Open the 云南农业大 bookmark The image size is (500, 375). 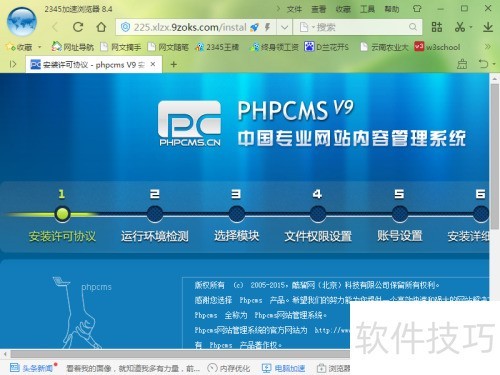click(x=384, y=47)
